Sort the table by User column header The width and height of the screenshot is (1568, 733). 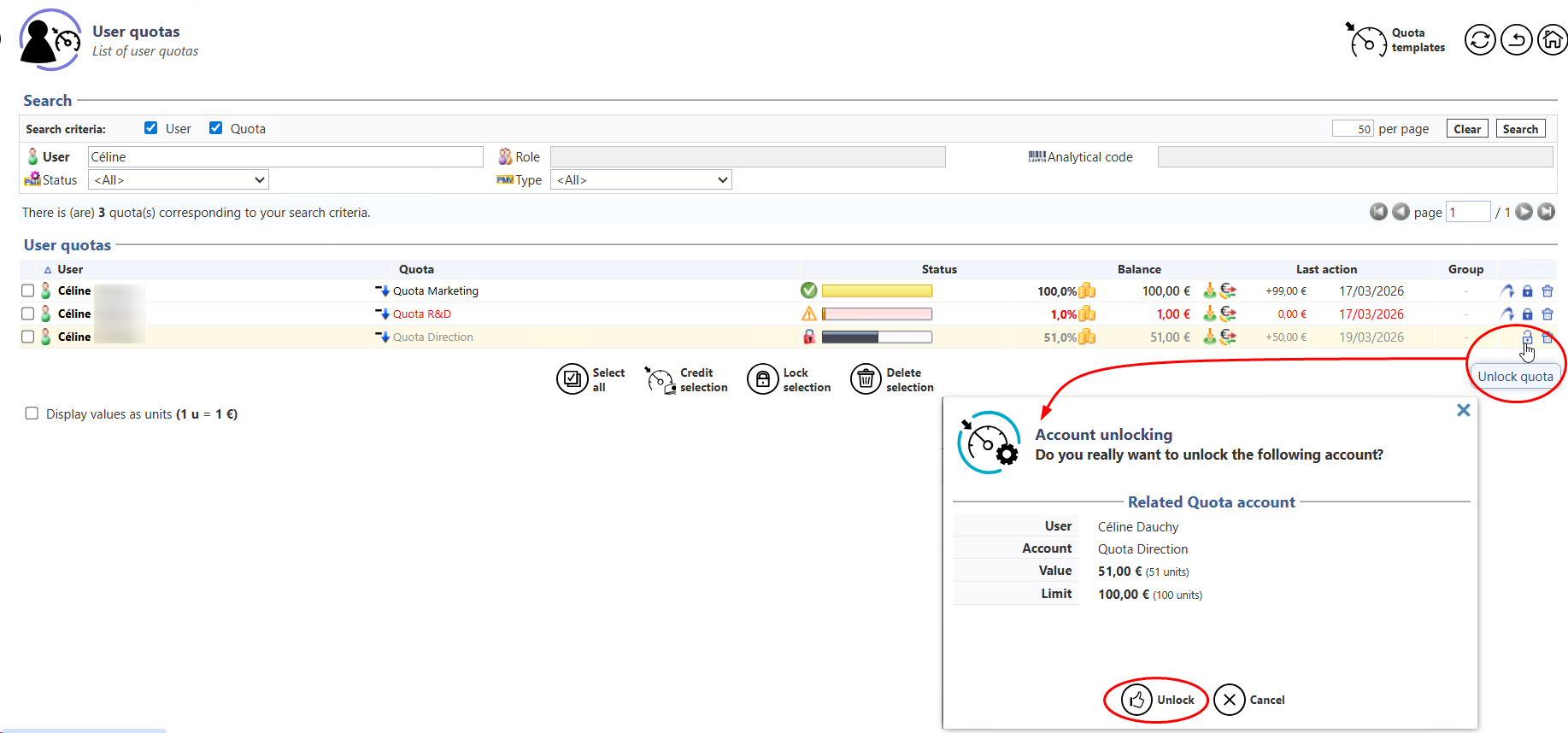pos(70,269)
